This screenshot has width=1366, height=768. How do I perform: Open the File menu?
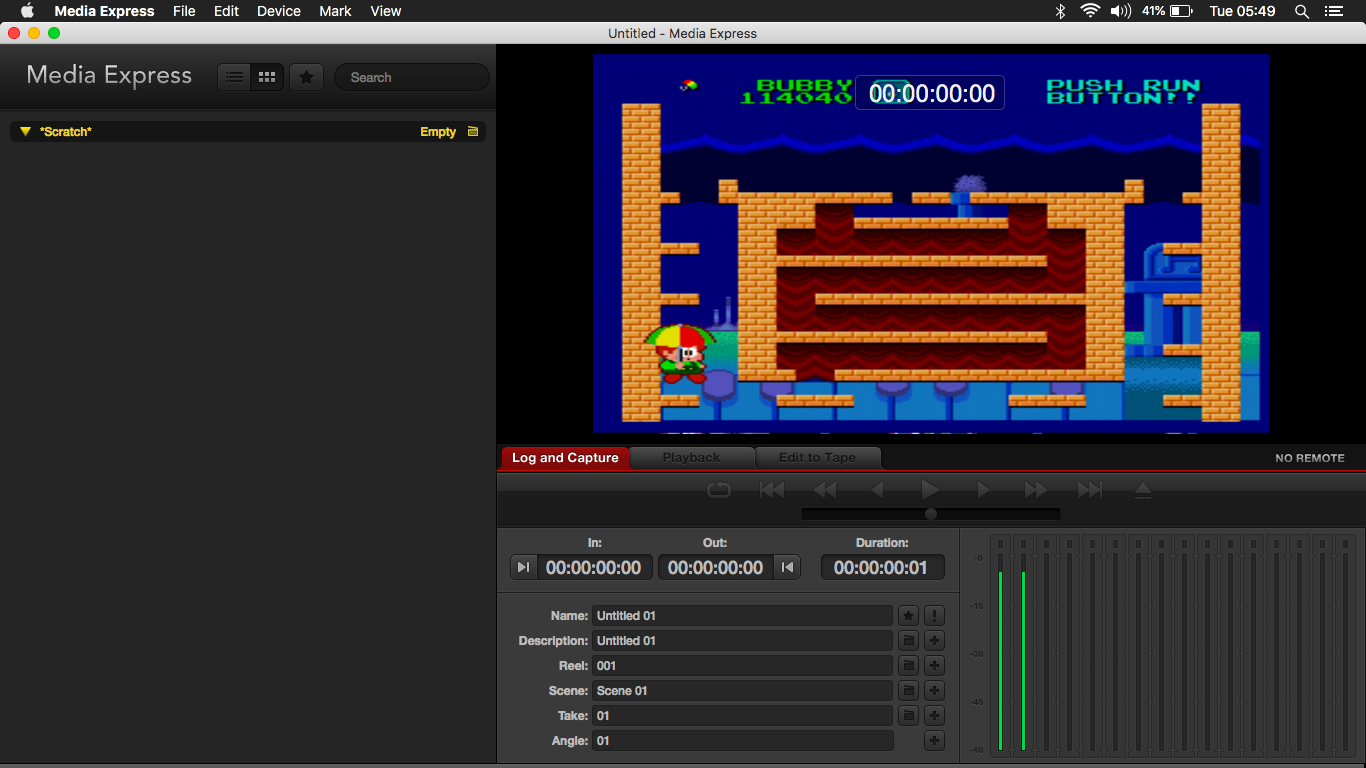184,11
